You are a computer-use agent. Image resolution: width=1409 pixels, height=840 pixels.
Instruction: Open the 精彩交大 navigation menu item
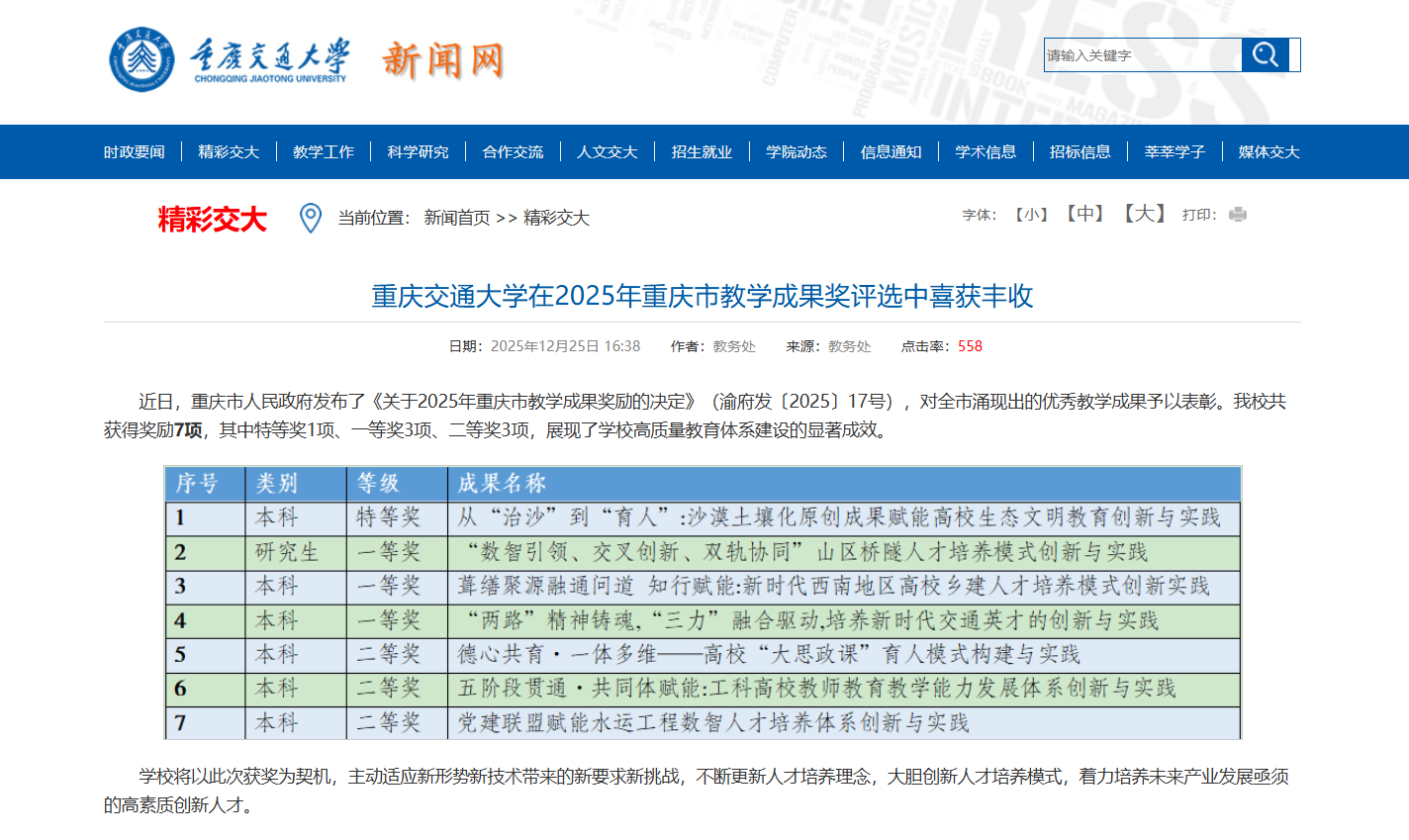pyautogui.click(x=229, y=151)
